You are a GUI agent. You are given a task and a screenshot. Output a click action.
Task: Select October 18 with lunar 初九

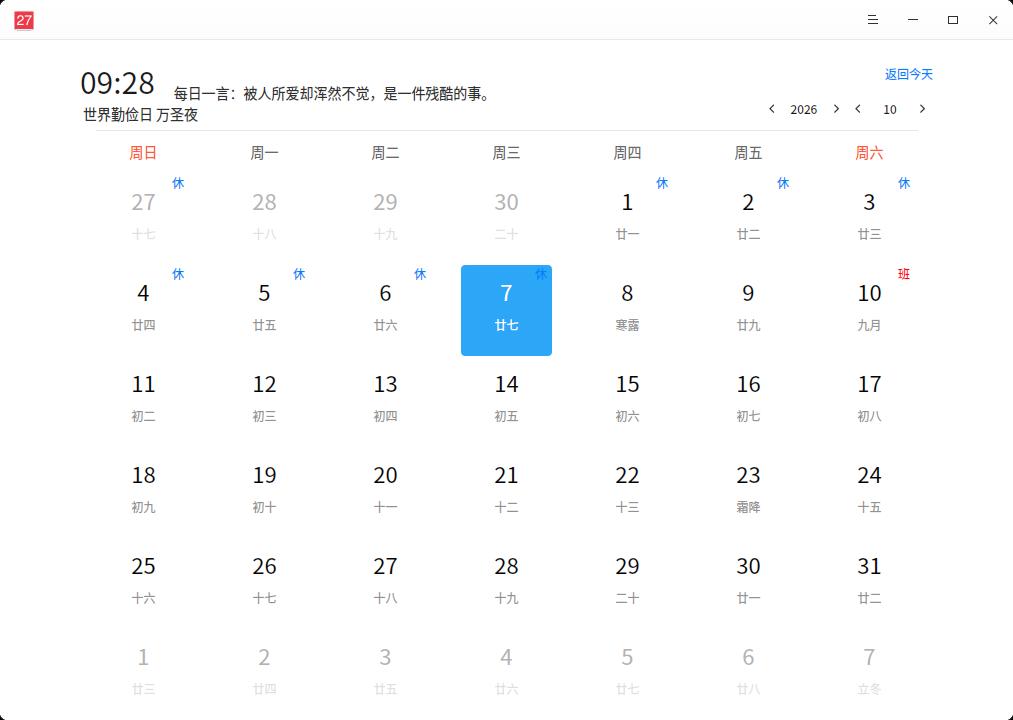pyautogui.click(x=143, y=492)
